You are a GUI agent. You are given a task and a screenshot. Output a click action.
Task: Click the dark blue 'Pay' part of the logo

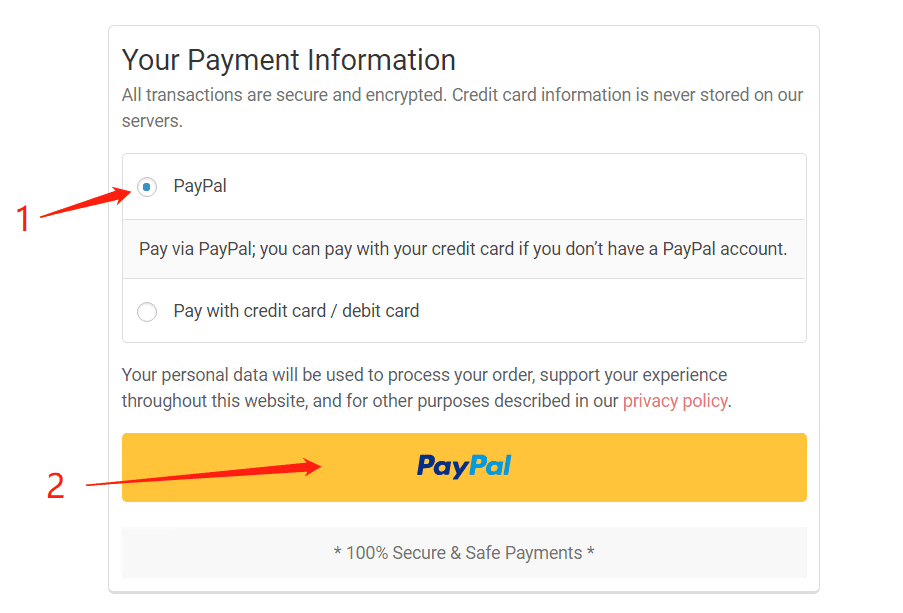[x=442, y=466]
